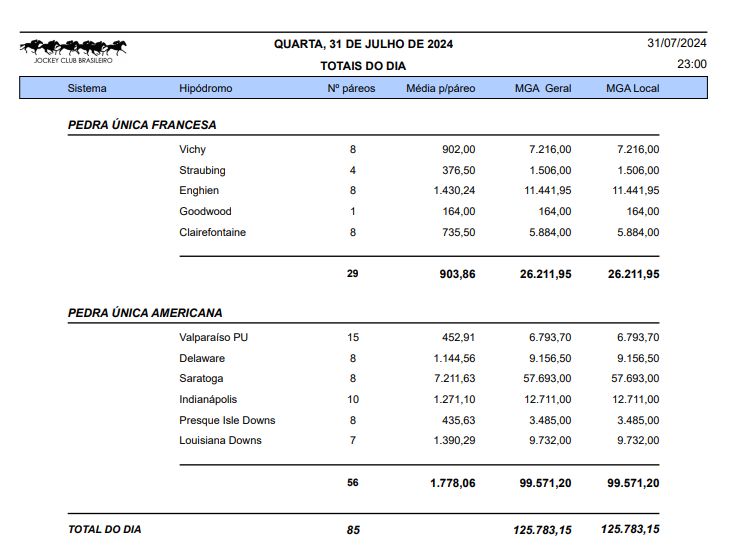Viewport: 734px width, 547px height.
Task: Click the Americana subtotal race count '56'
Action: pos(352,482)
